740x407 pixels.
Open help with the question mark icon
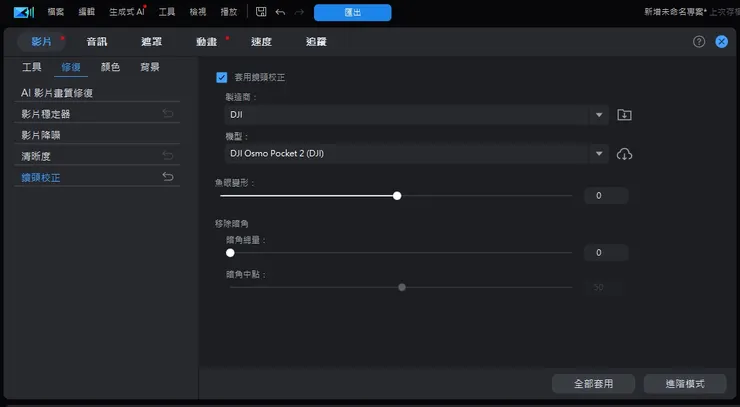pos(699,42)
